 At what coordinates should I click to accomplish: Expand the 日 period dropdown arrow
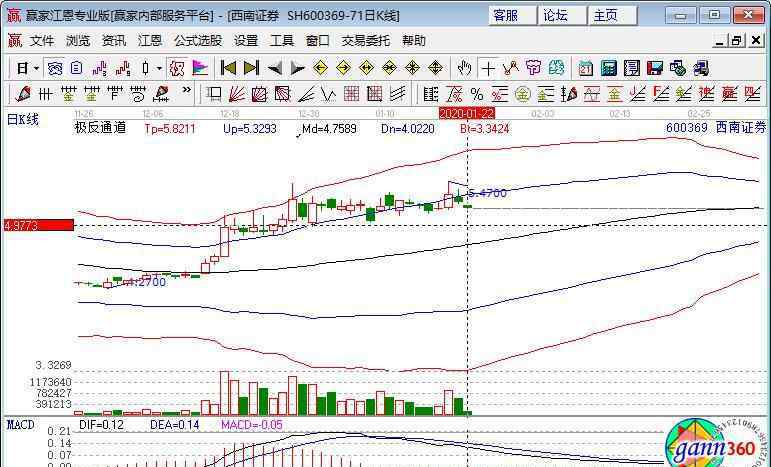36,68
